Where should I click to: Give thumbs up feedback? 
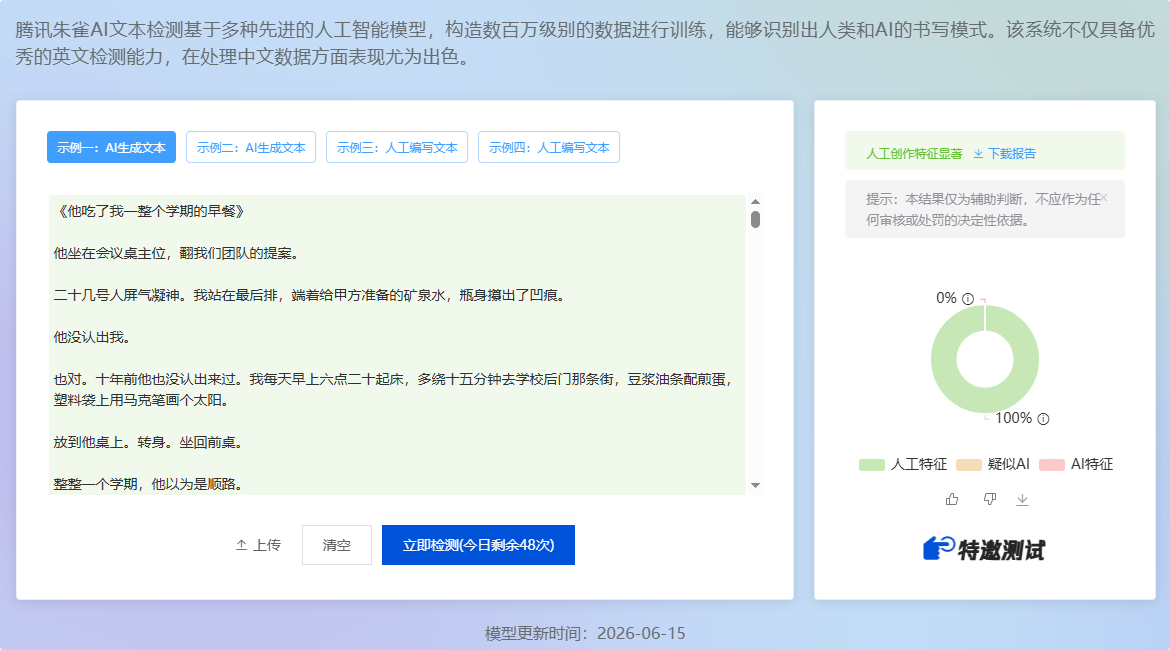[x=951, y=499]
